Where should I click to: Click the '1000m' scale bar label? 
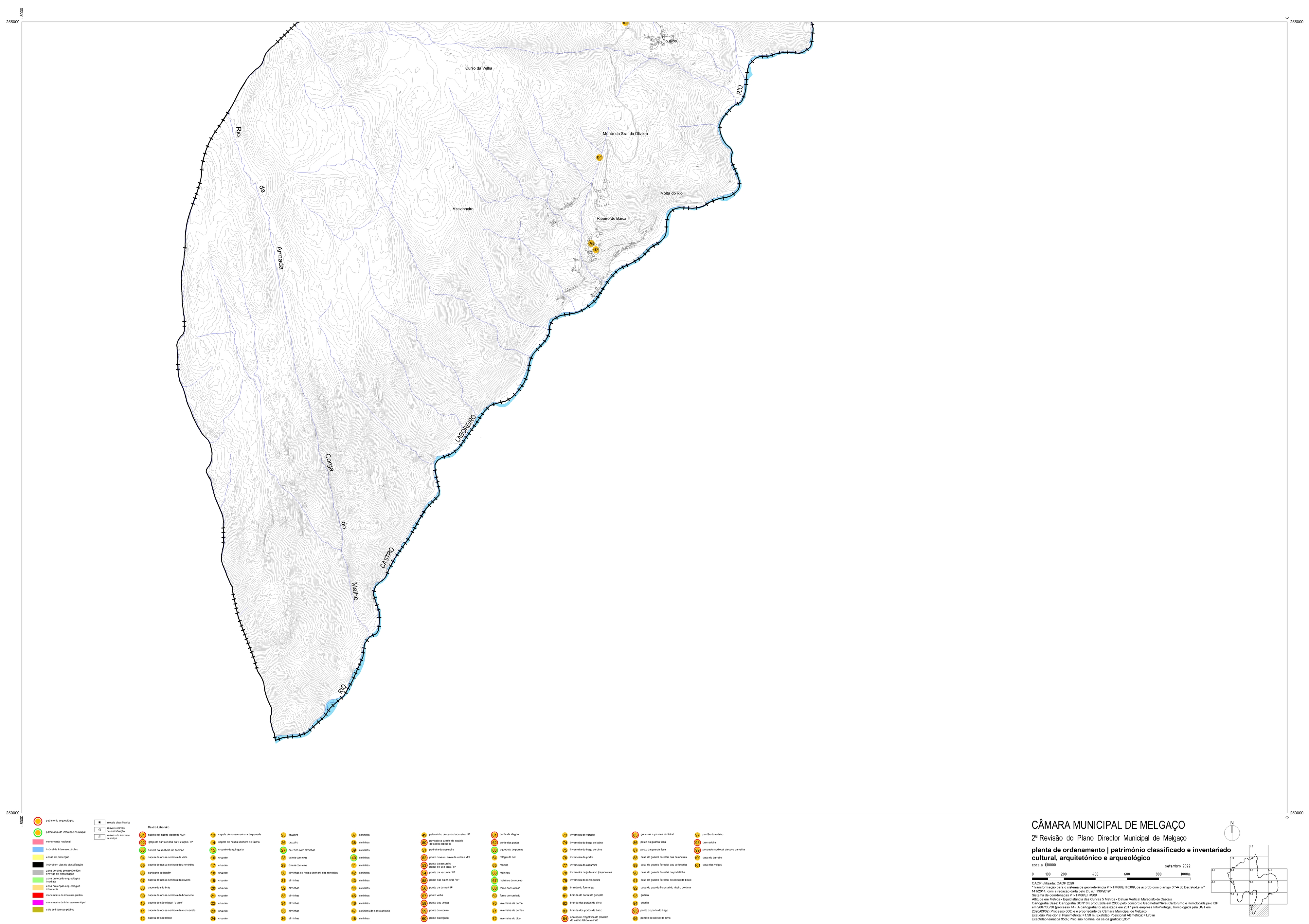[x=1185, y=874]
